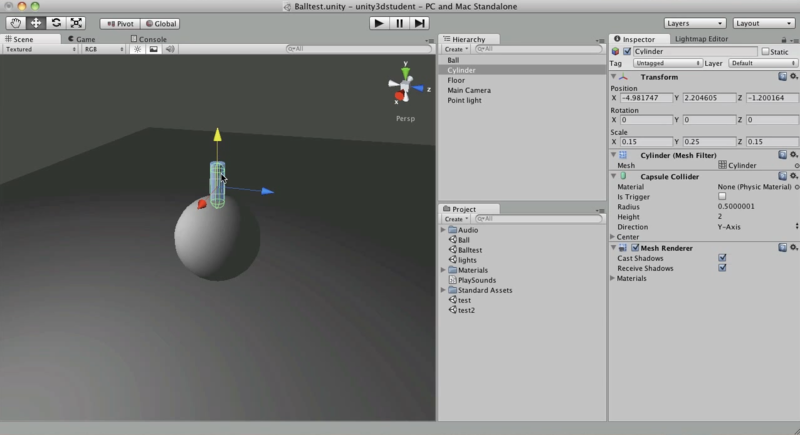800x435 pixels.
Task: Uncheck Cast Shadows
Action: pyautogui.click(x=722, y=258)
